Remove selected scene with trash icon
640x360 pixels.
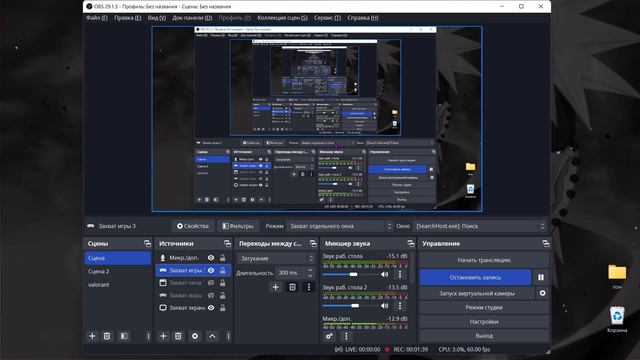coord(107,336)
